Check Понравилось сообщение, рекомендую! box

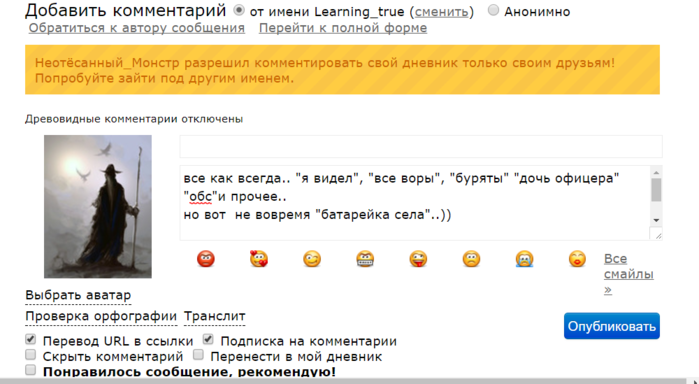point(30,370)
